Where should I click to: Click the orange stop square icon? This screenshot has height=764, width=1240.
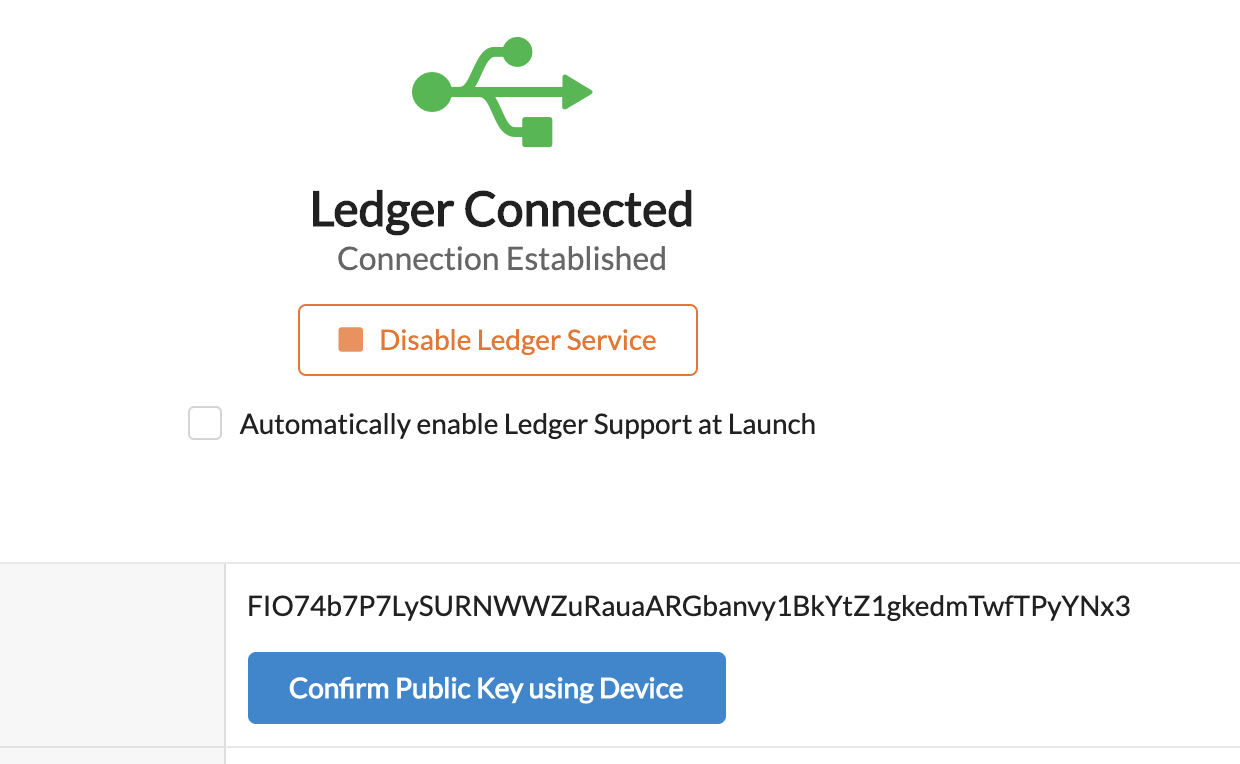350,340
